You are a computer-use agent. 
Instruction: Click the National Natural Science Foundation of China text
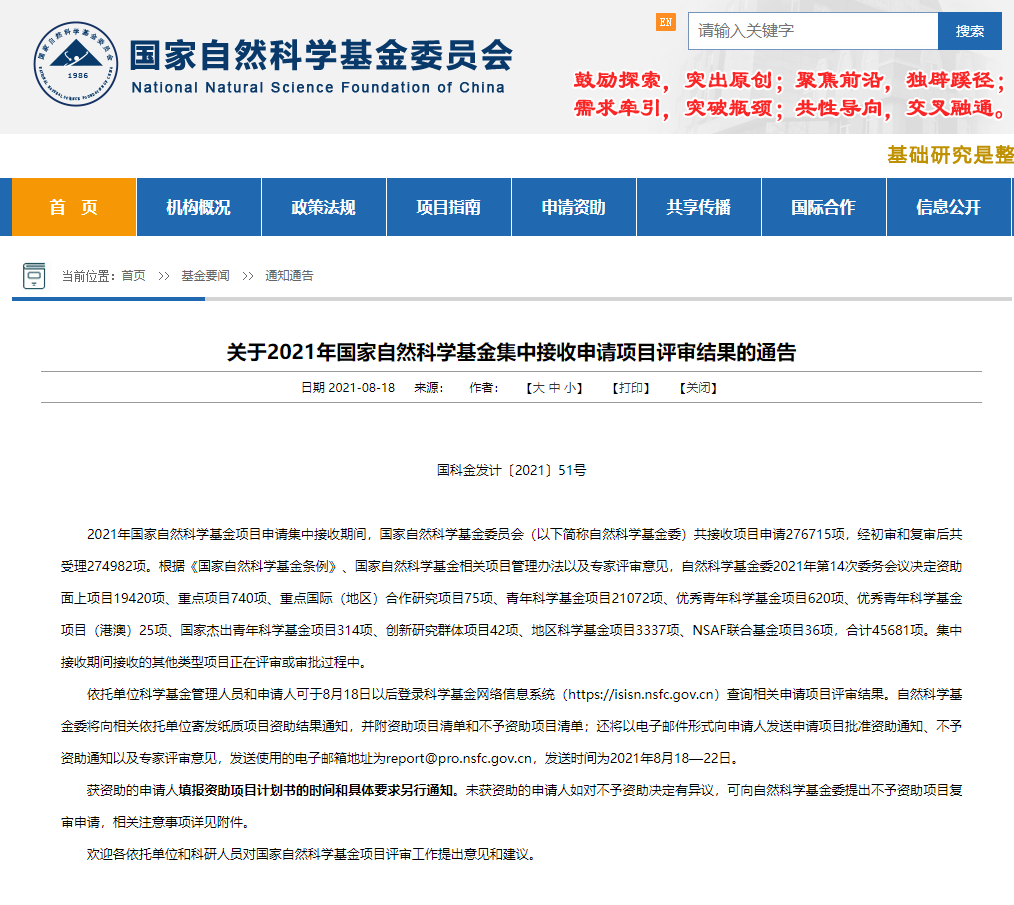click(x=318, y=87)
